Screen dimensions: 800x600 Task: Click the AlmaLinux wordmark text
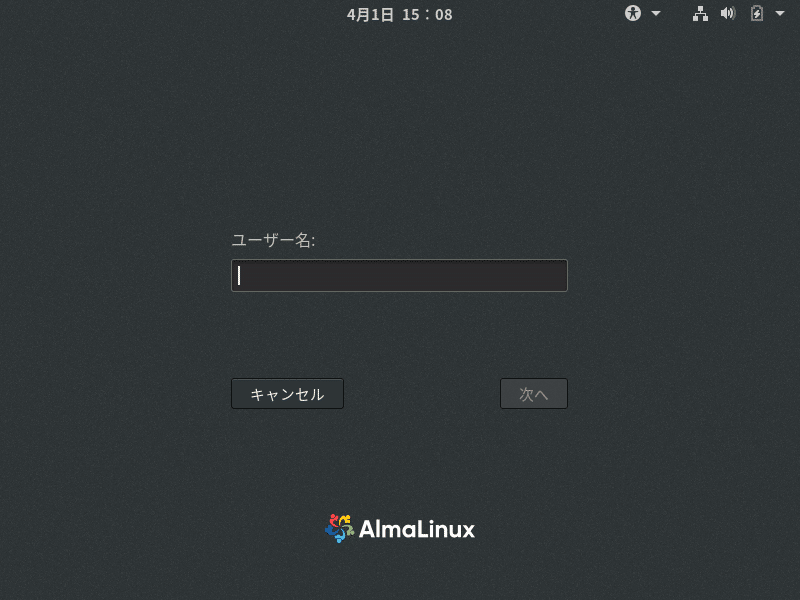(417, 529)
